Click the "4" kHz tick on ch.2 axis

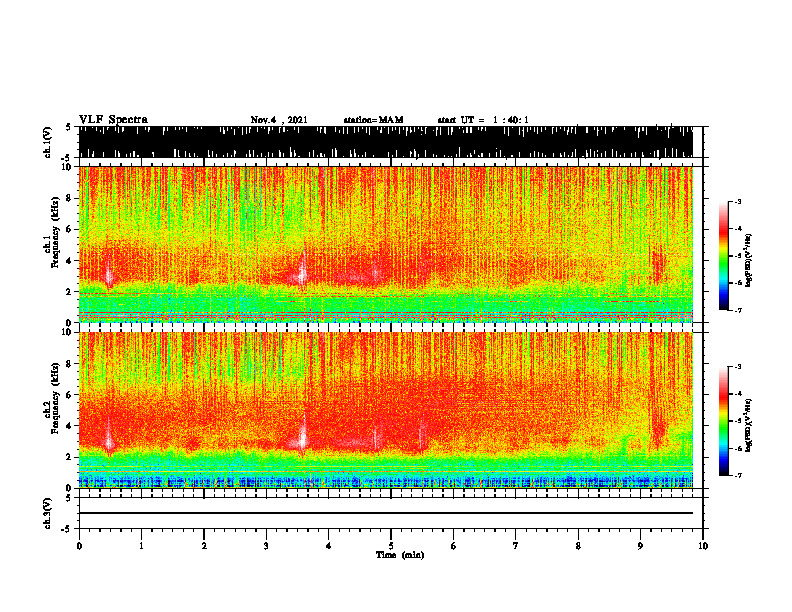69,426
